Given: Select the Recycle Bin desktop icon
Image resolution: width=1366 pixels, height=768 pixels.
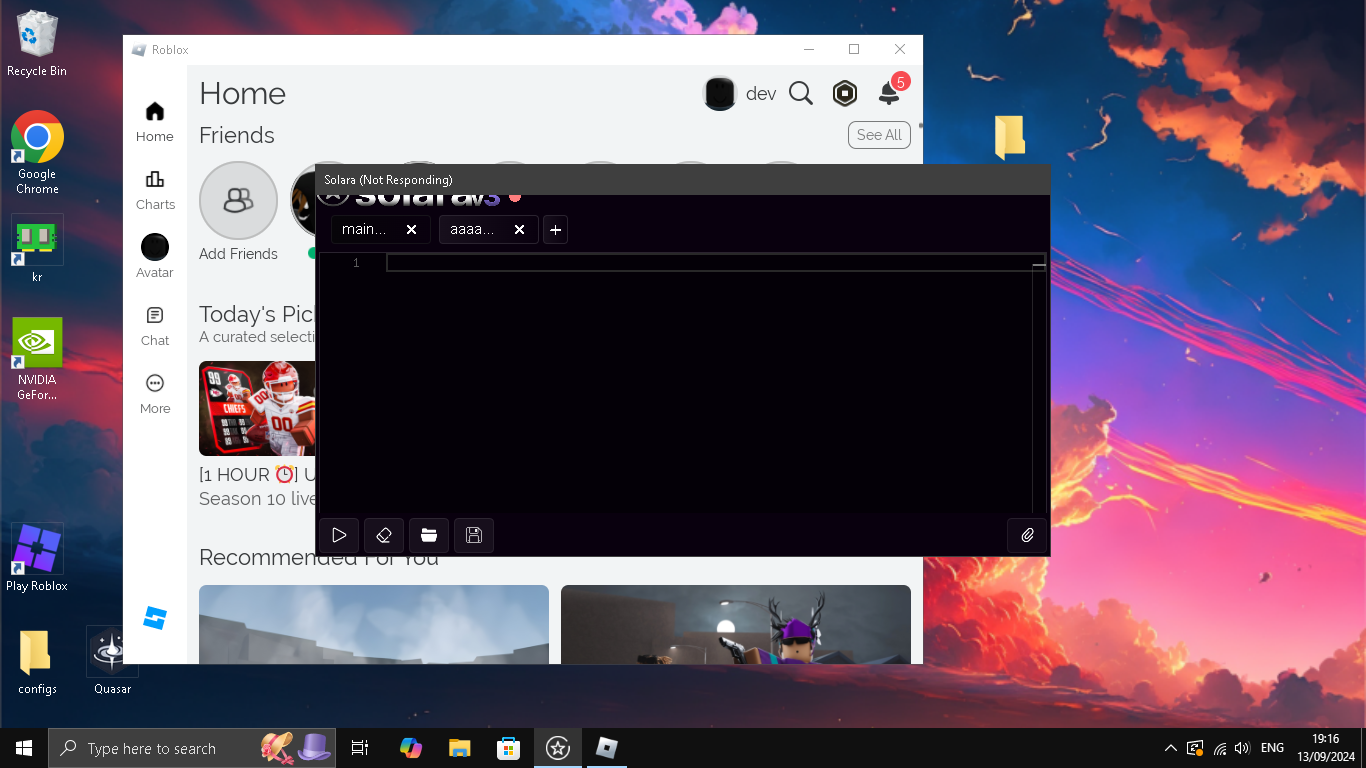Looking at the screenshot, I should (37, 44).
